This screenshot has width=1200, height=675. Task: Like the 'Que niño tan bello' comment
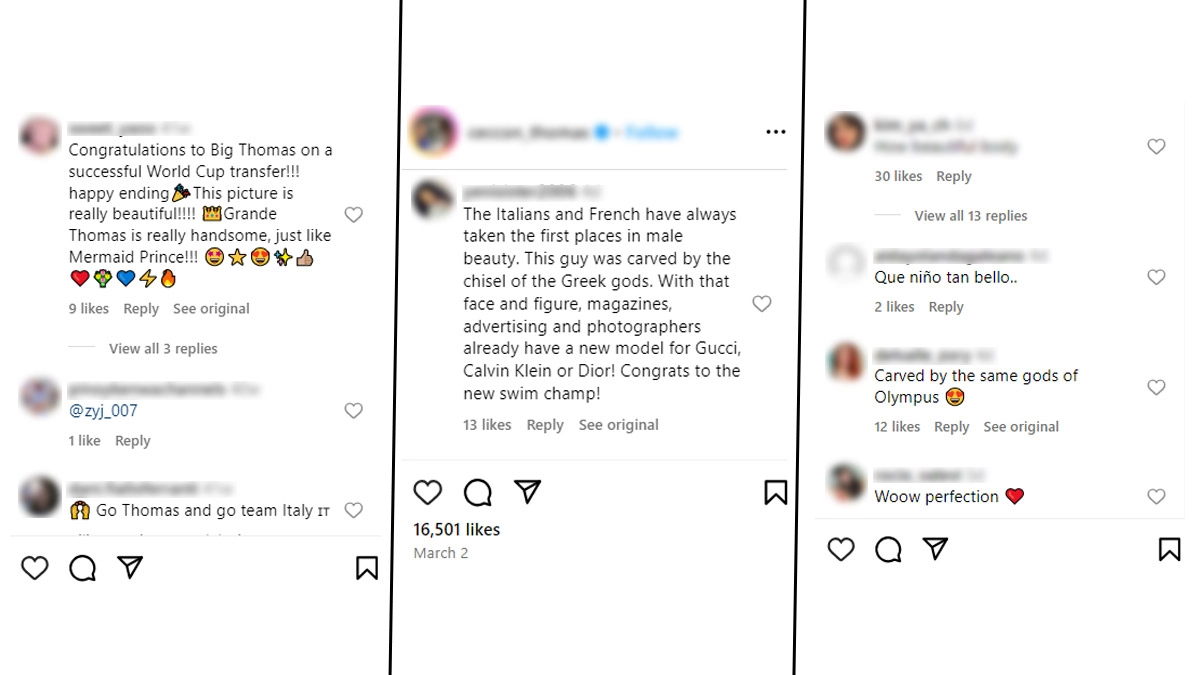tap(1156, 278)
